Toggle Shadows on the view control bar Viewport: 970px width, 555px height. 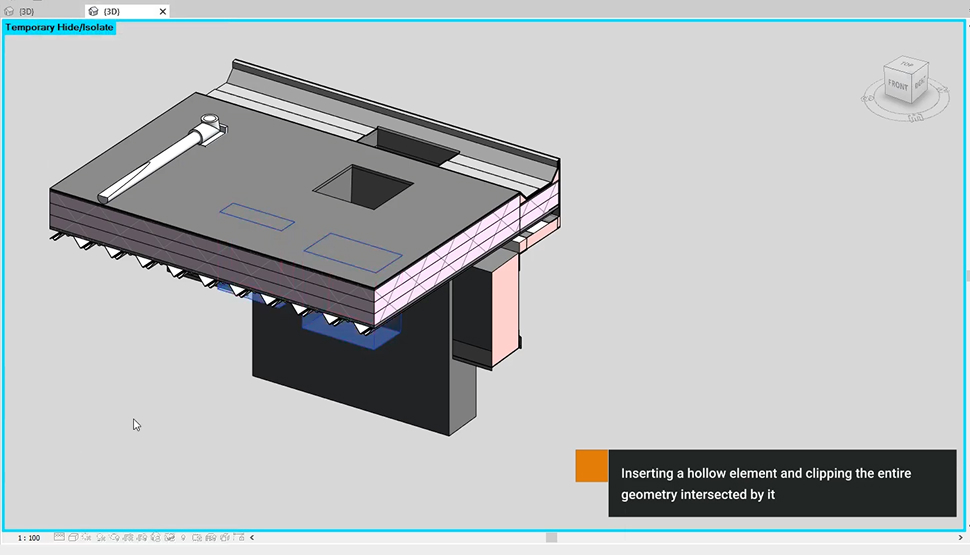[100, 538]
